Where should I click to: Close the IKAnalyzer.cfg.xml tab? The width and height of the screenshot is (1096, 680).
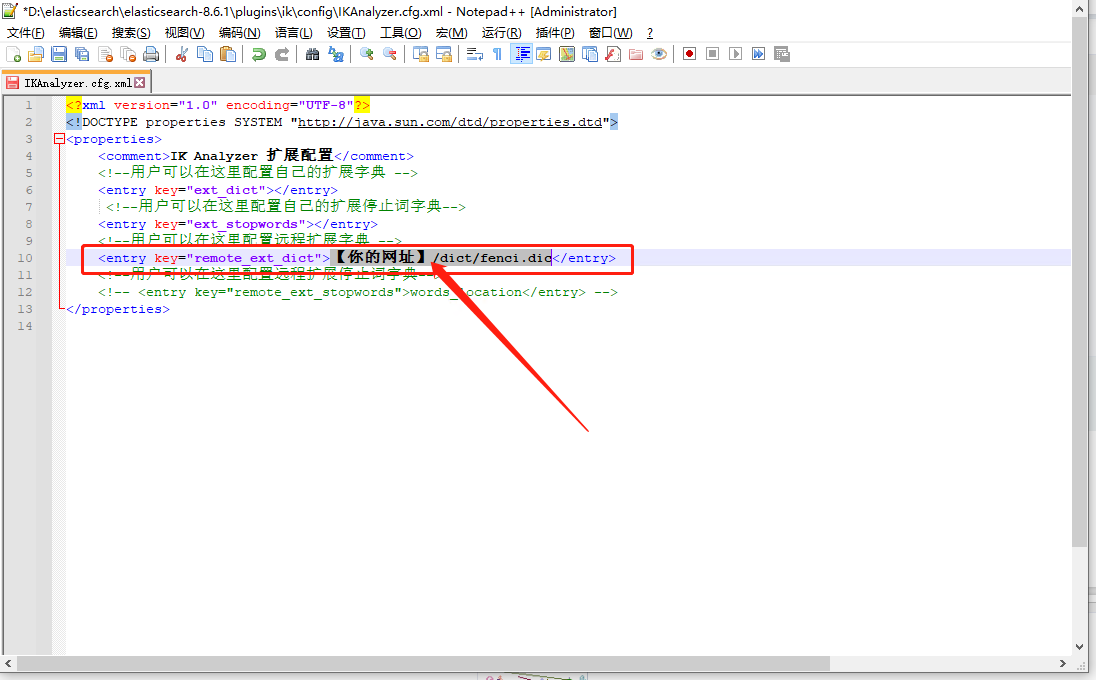(x=140, y=82)
